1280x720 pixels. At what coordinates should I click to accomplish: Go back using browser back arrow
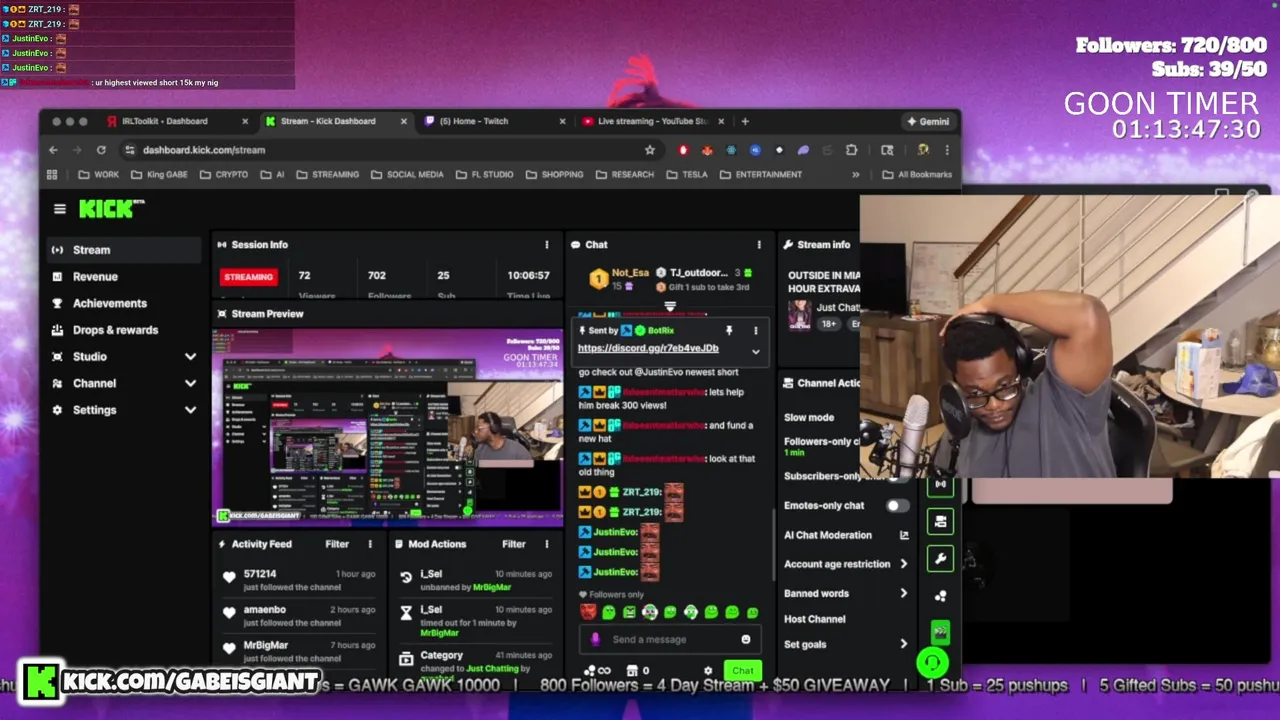pos(53,150)
